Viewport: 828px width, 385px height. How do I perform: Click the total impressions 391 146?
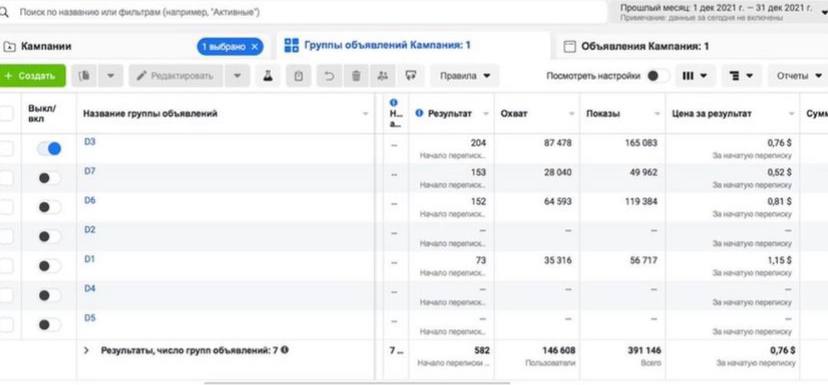click(644, 350)
